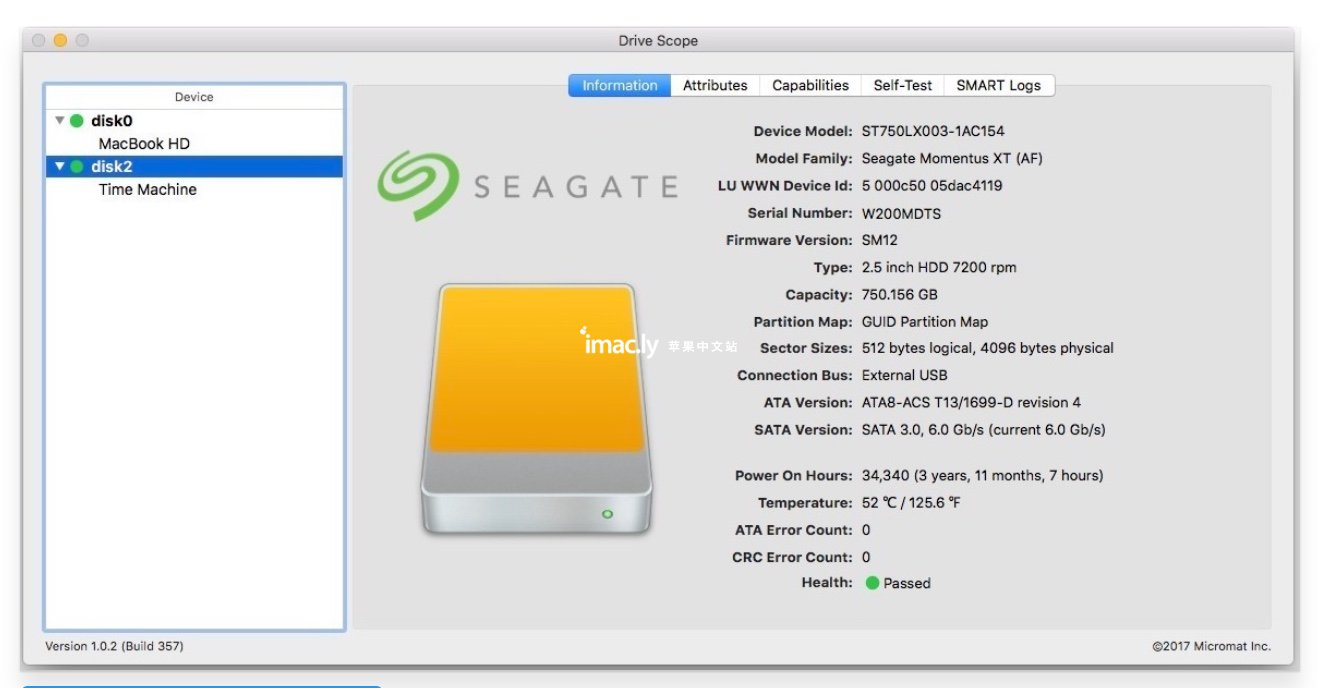
Task: Click the Device column header
Action: [x=194, y=97]
